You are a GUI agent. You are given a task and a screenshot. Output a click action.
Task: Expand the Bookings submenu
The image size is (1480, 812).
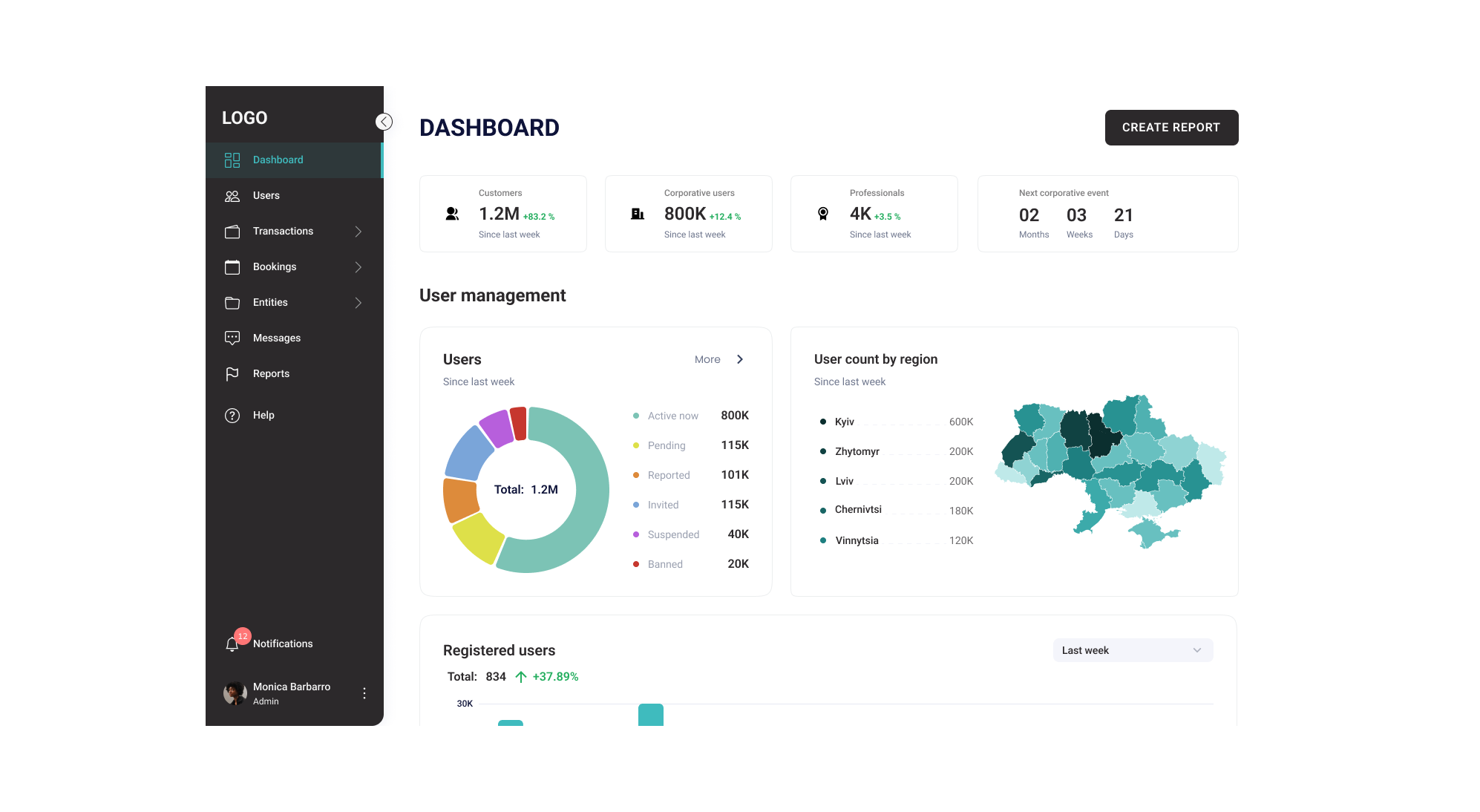(358, 266)
